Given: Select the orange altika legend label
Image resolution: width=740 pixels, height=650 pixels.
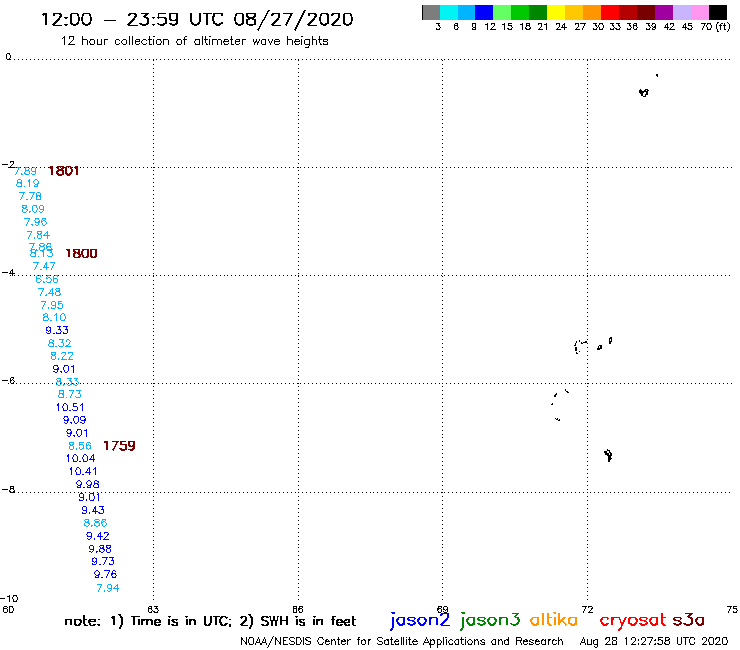Looking at the screenshot, I should click(x=554, y=619).
